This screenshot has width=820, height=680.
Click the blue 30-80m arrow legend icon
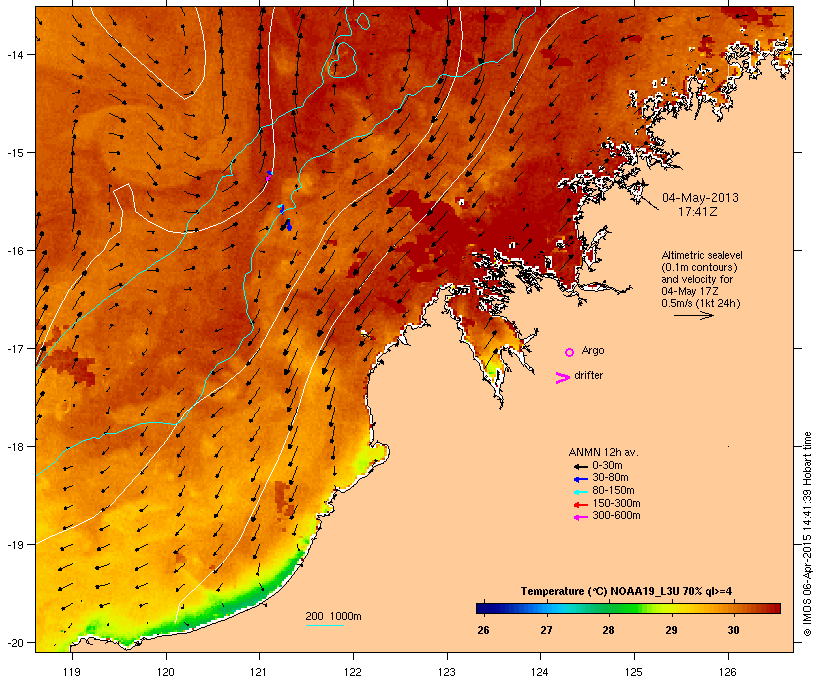(x=580, y=479)
